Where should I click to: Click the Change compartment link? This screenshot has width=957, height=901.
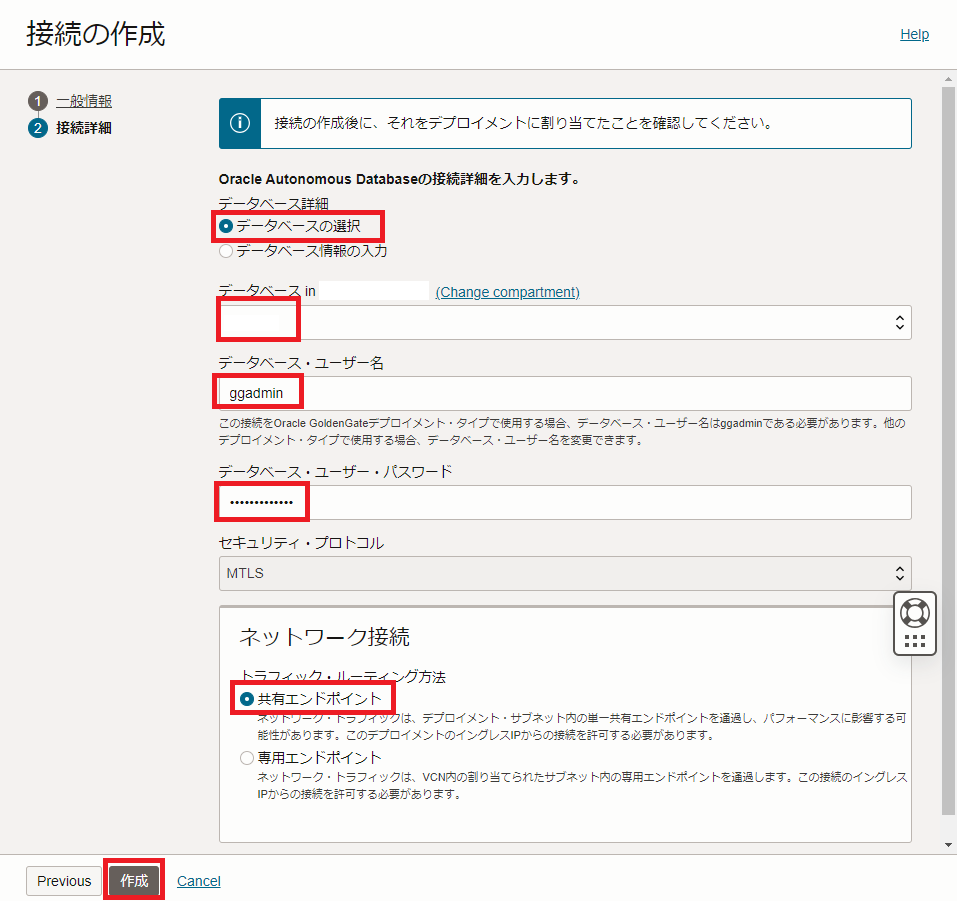507,292
